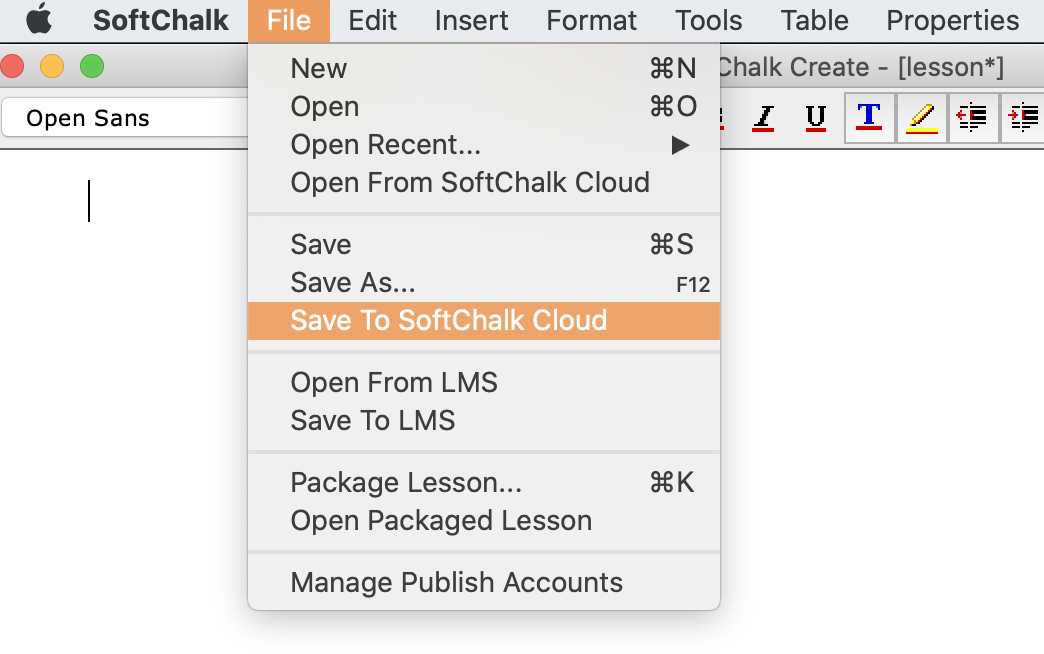Choose New from the File menu

pos(318,68)
